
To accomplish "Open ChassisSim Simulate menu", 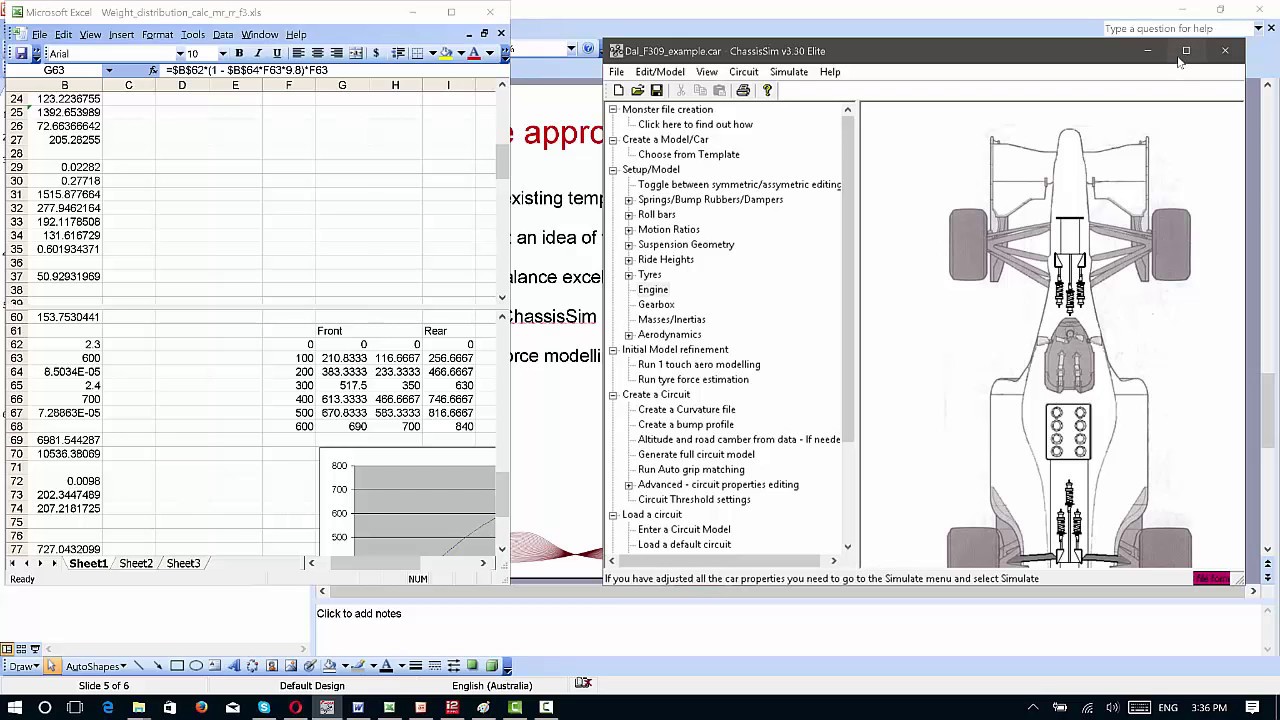I will pyautogui.click(x=788, y=72).
